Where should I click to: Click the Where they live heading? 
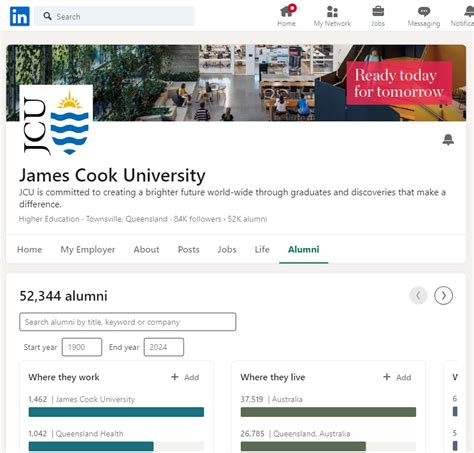pos(273,377)
